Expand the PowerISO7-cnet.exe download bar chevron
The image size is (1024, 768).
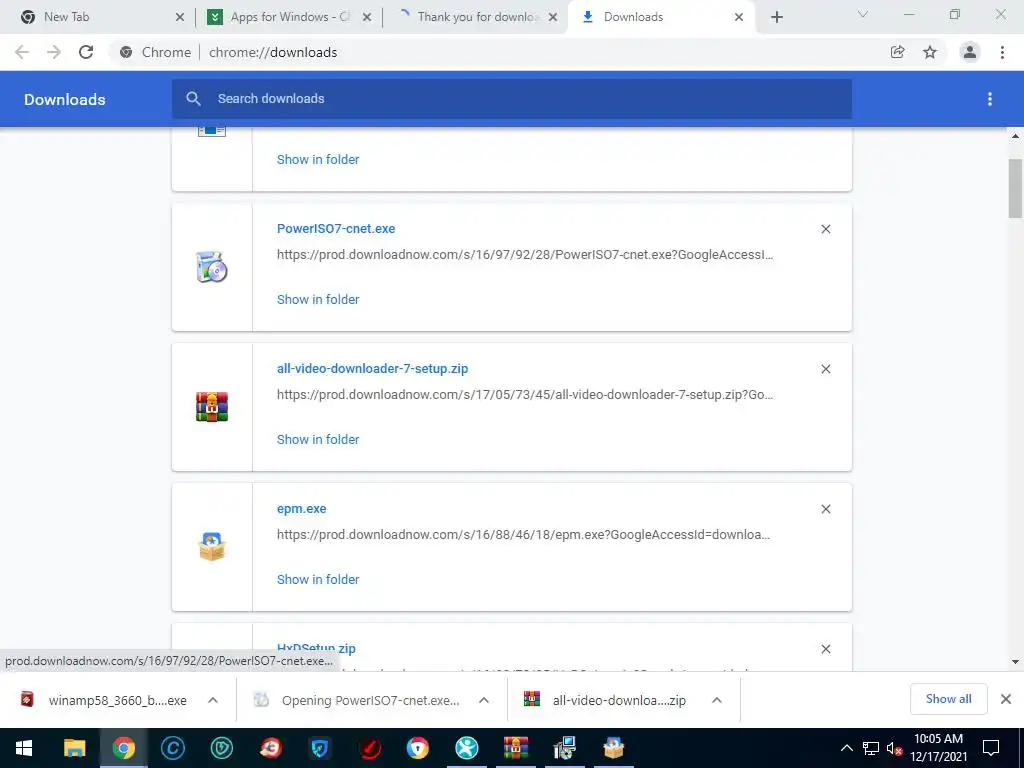tap(484, 699)
